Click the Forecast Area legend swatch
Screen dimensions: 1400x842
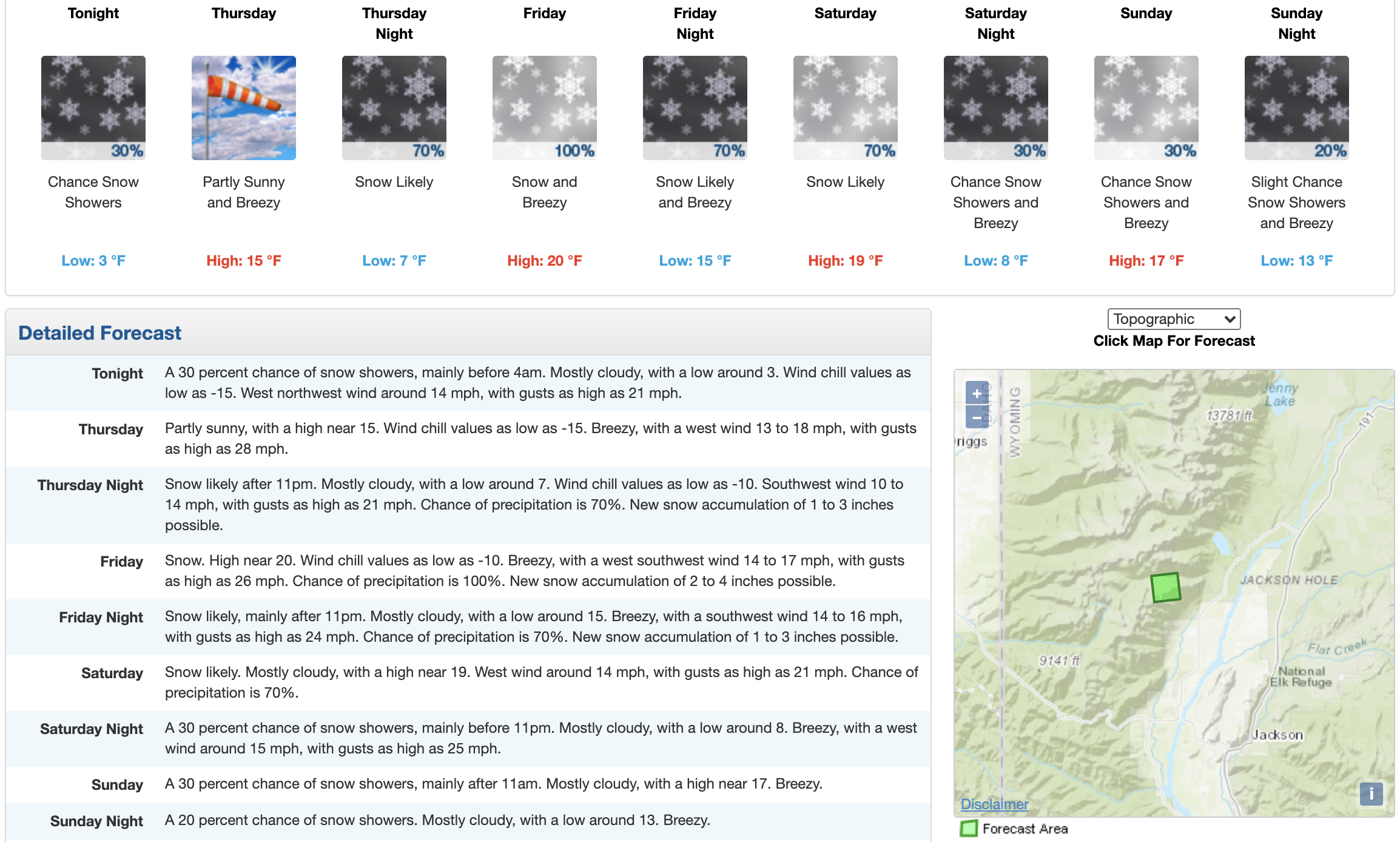(969, 829)
